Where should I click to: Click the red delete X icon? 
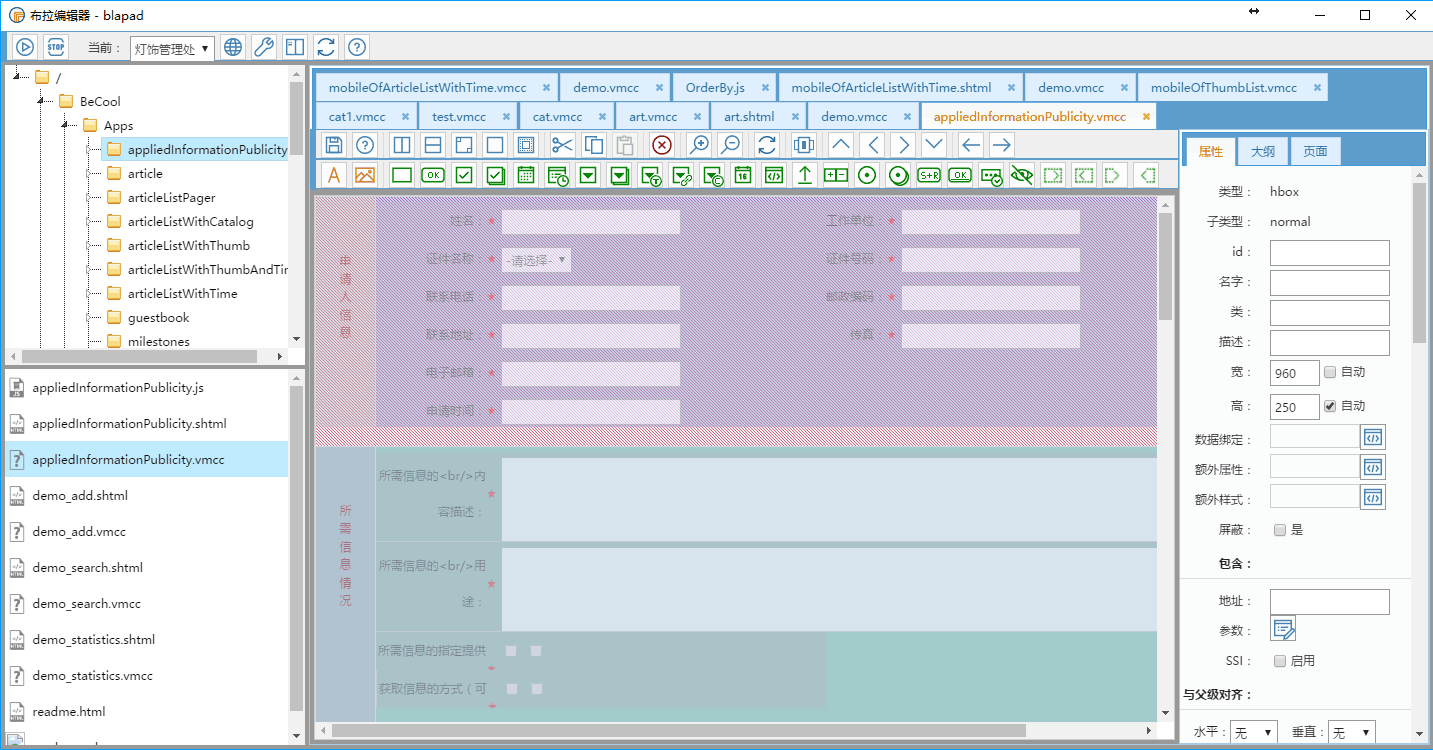click(x=661, y=145)
